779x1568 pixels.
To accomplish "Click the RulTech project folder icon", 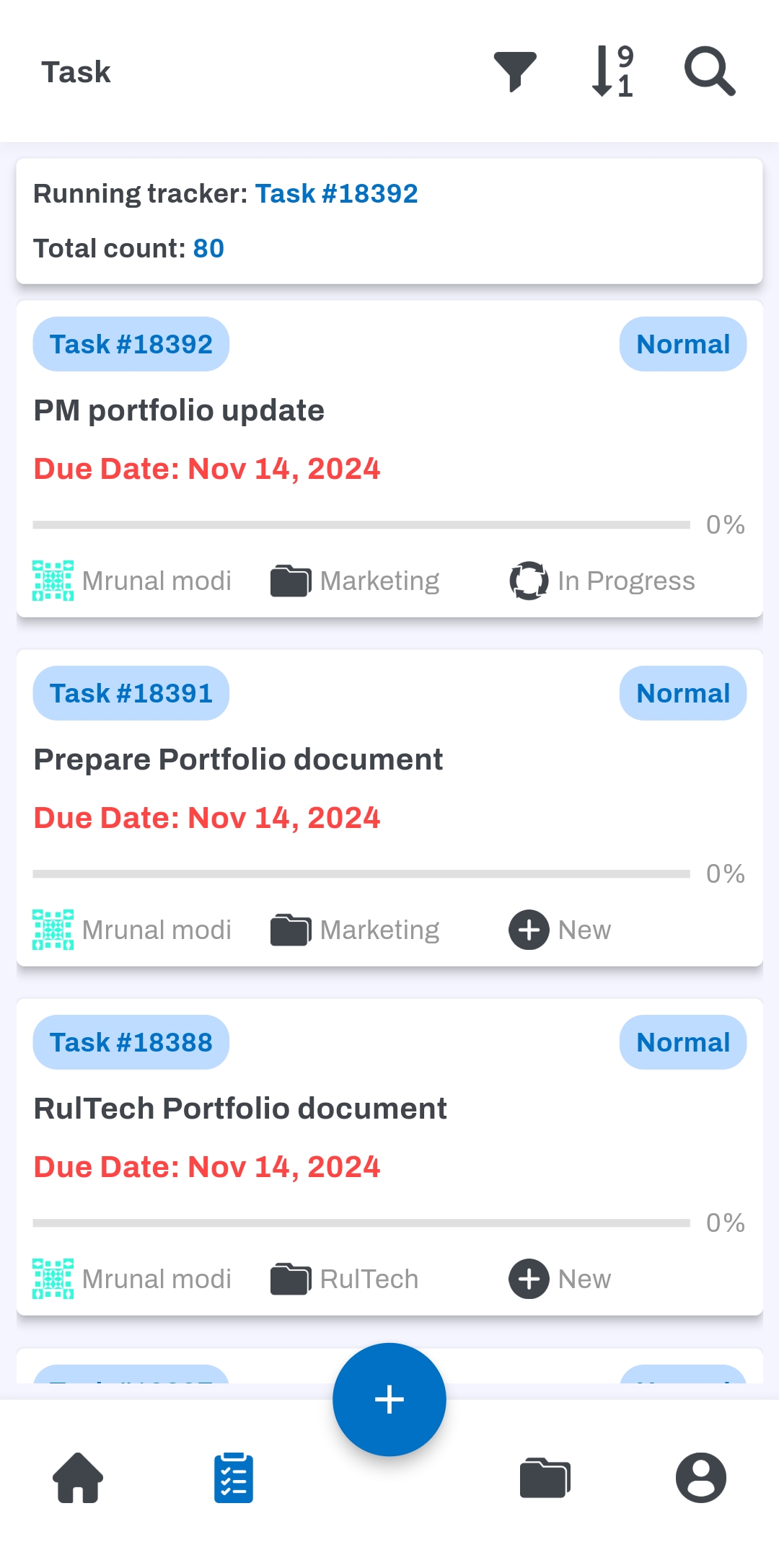I will click(x=291, y=1279).
